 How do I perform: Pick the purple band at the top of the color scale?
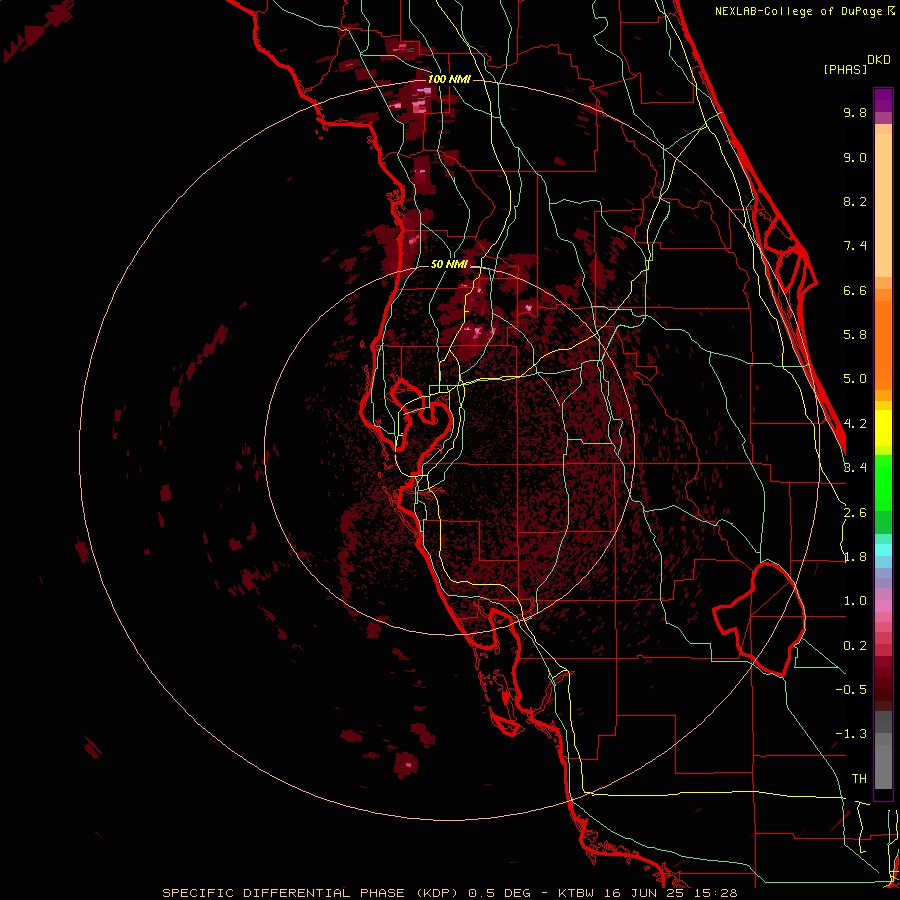tap(883, 100)
